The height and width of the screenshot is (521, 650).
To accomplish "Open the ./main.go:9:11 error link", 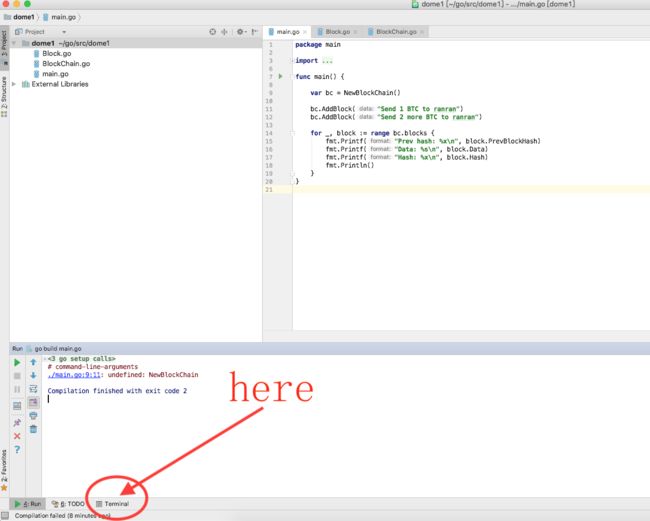I will [x=74, y=375].
